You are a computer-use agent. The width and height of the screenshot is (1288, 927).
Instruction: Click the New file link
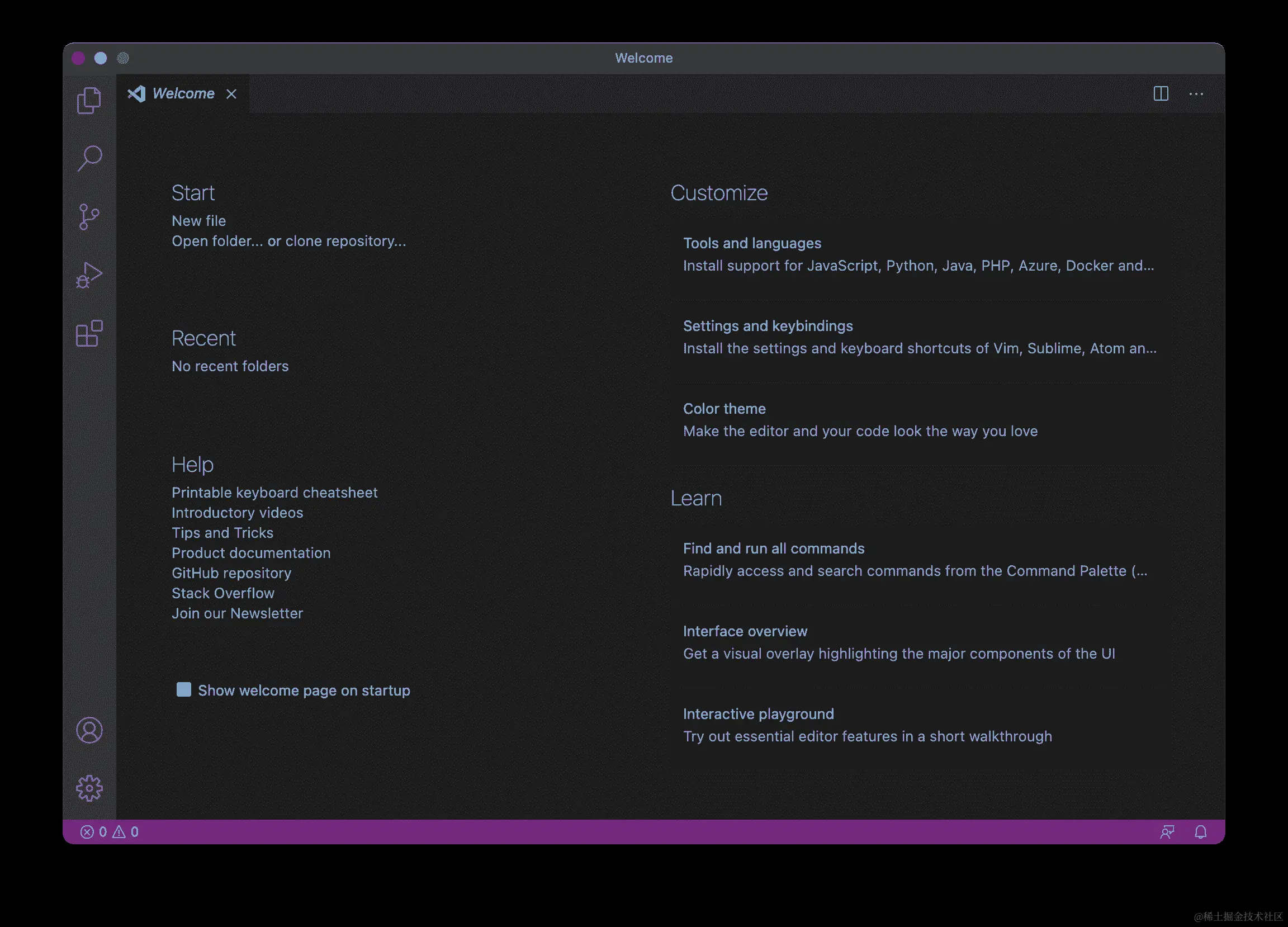(199, 221)
